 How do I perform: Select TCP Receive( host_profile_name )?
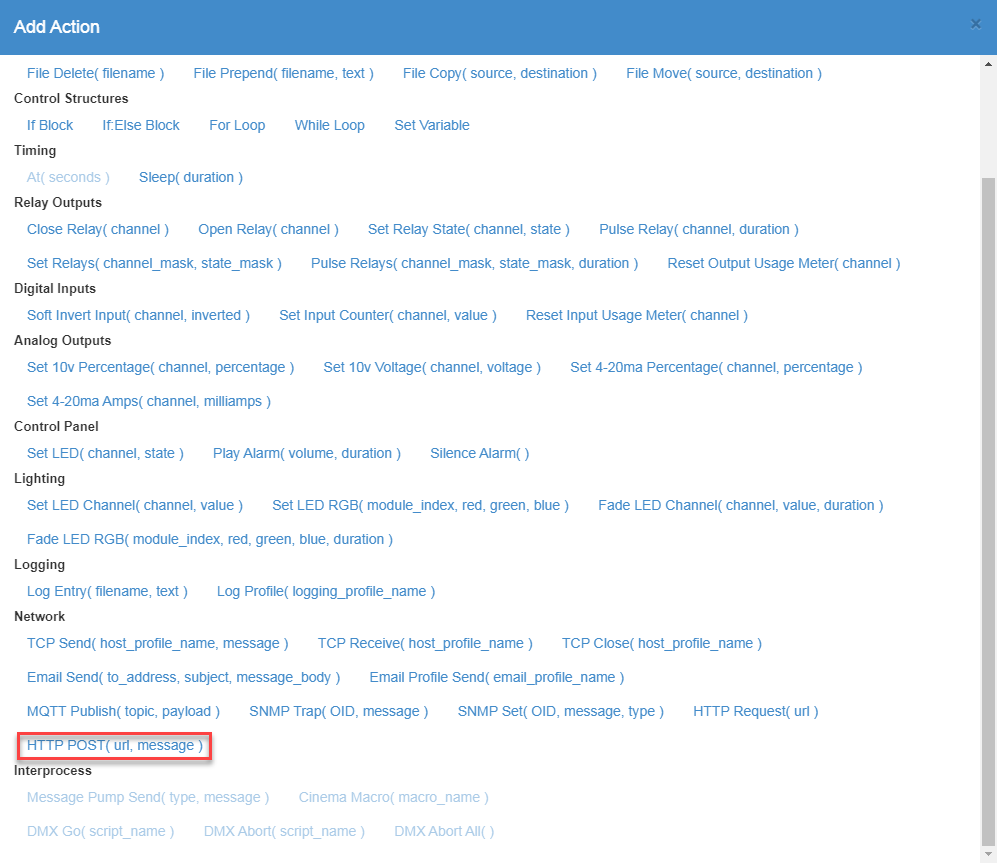tap(425, 644)
